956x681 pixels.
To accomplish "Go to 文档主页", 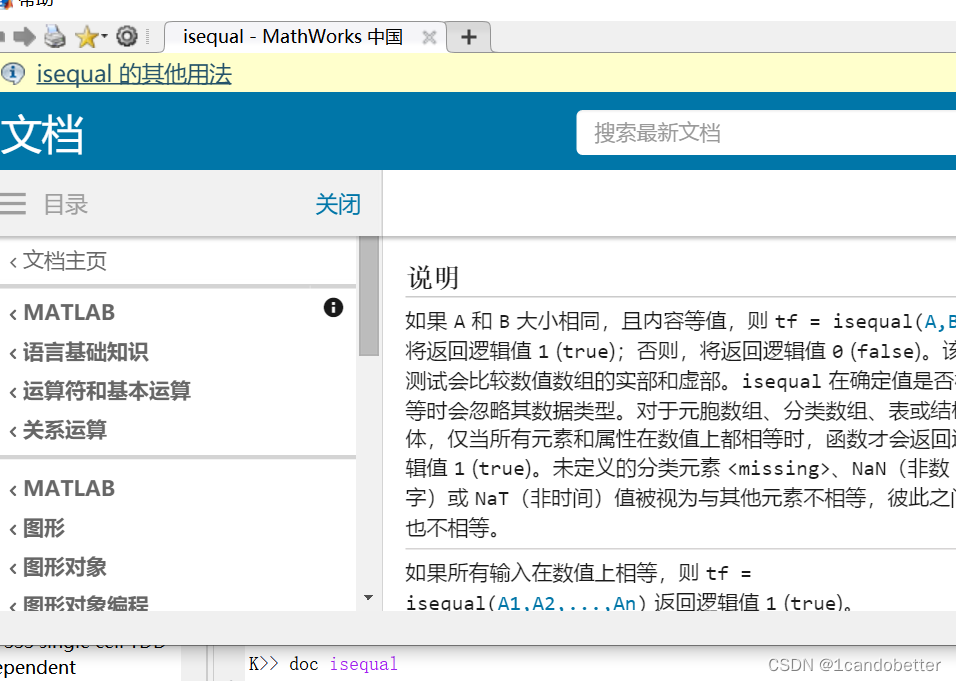I will point(64,261).
